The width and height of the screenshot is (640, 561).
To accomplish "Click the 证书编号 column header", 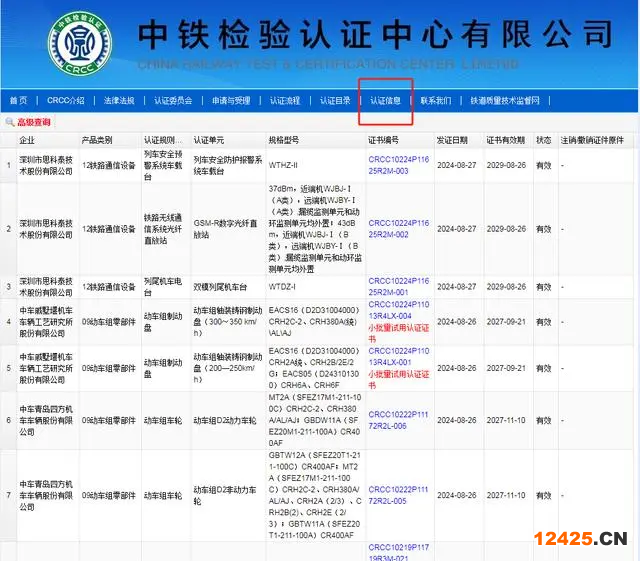I will (x=383, y=140).
